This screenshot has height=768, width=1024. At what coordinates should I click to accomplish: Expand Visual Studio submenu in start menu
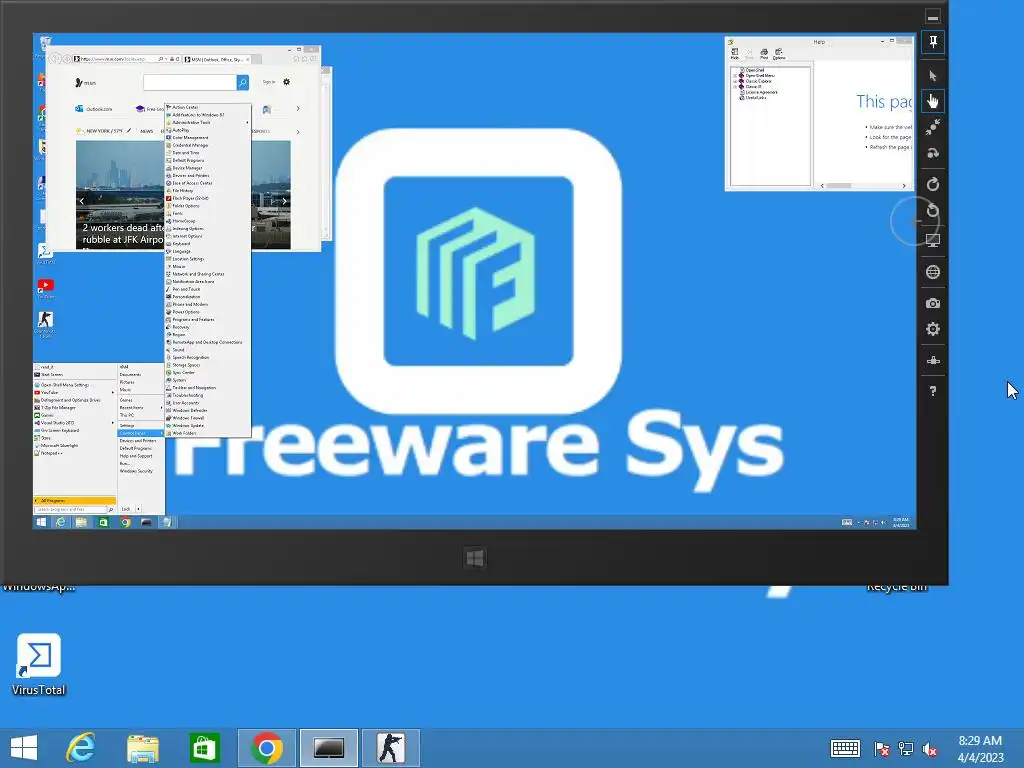point(74,423)
